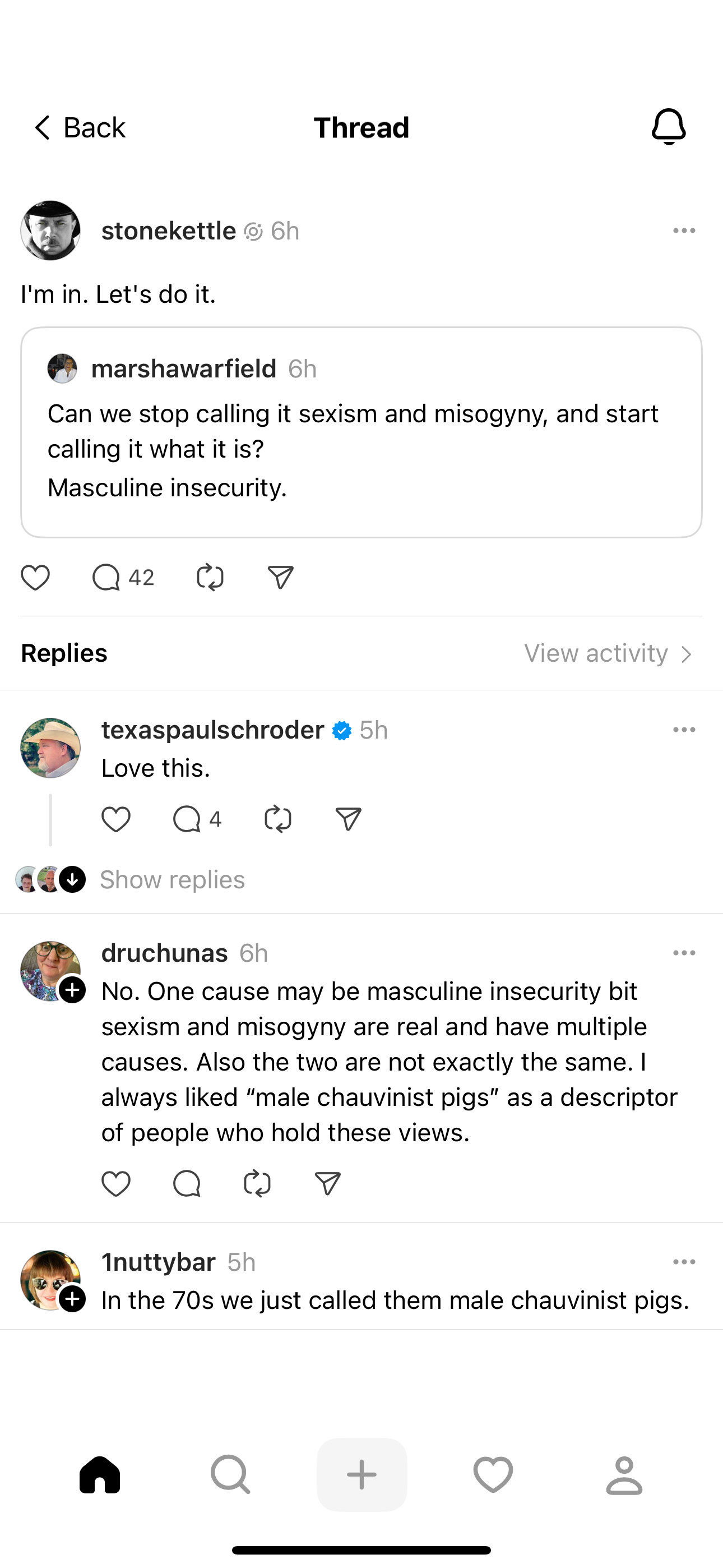Expand Show replies under texaspaulschroder
The image size is (723, 1568).
tap(172, 879)
